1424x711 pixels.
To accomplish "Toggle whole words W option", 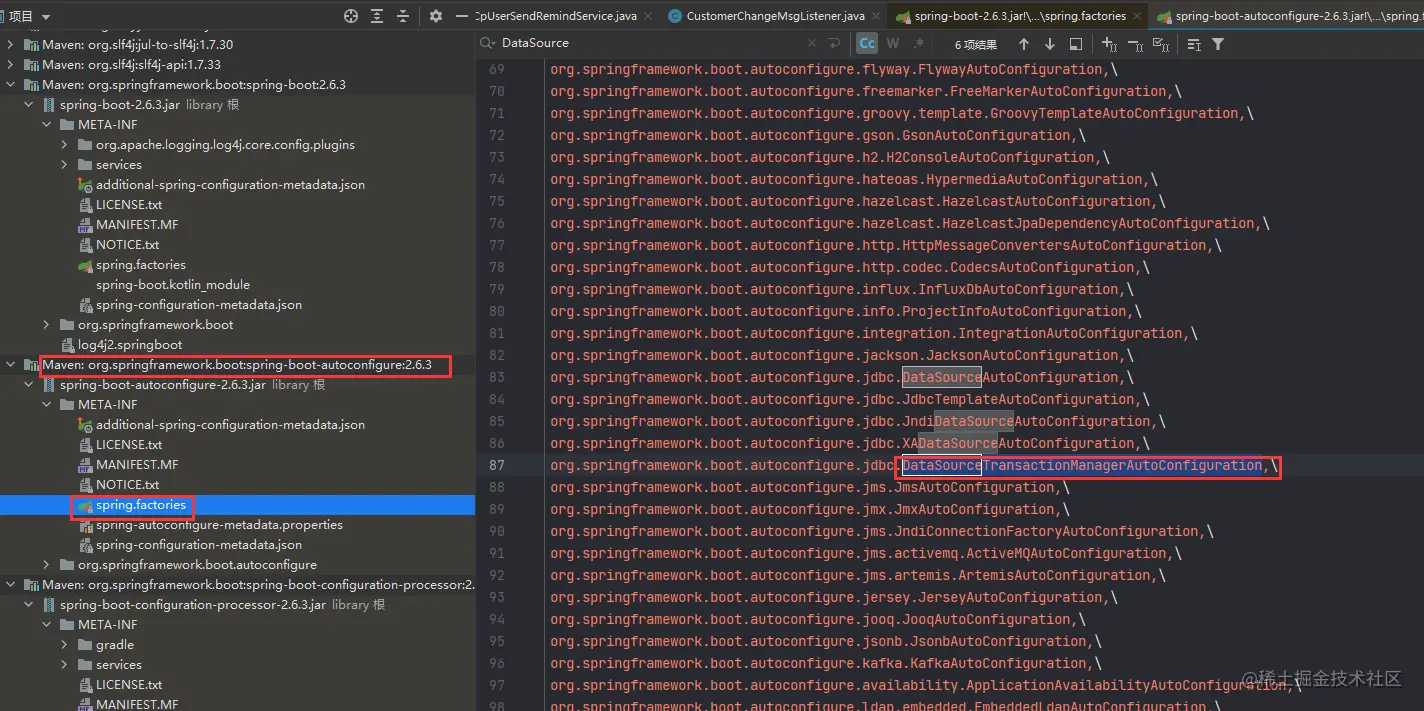I will (893, 43).
